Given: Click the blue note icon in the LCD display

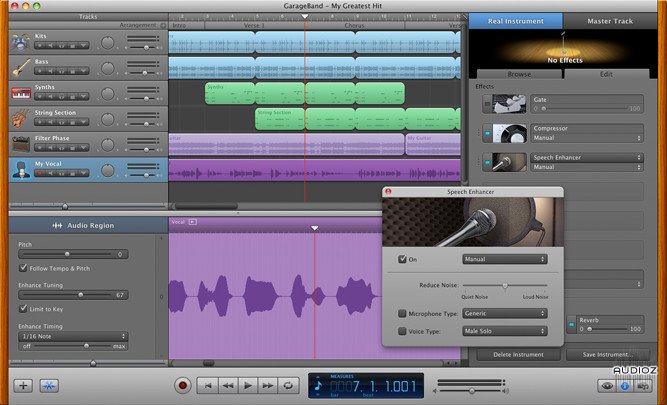Looking at the screenshot, I should [x=318, y=386].
